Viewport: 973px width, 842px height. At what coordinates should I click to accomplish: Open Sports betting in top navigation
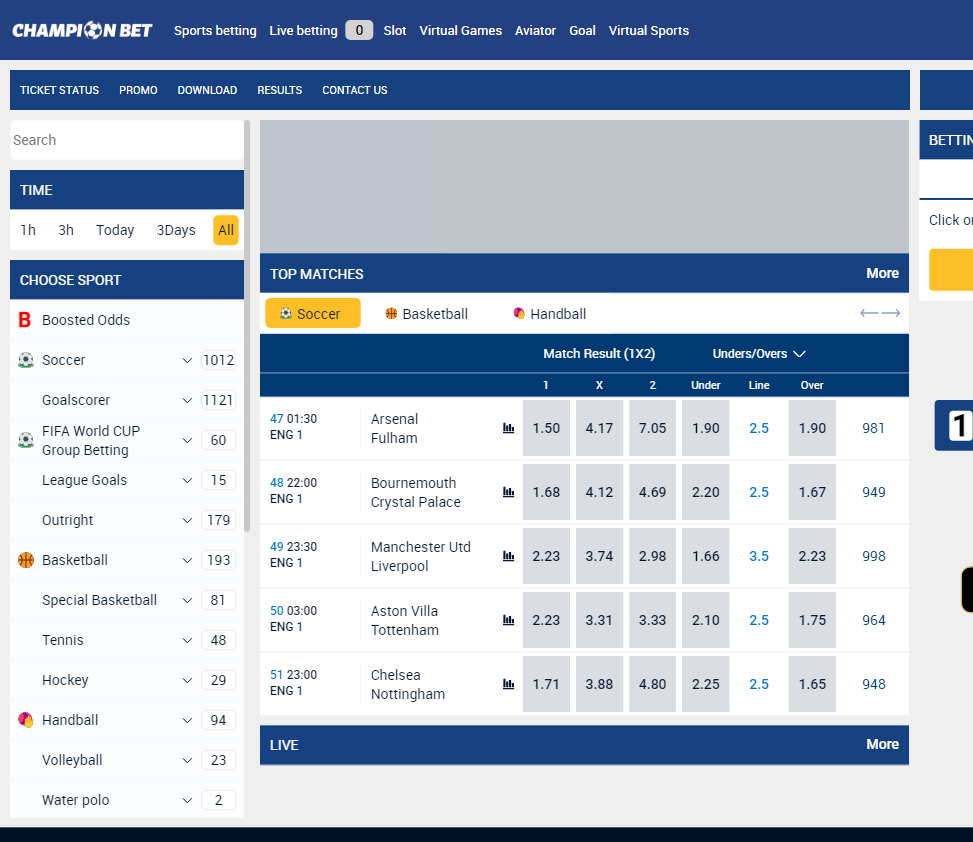pyautogui.click(x=215, y=30)
